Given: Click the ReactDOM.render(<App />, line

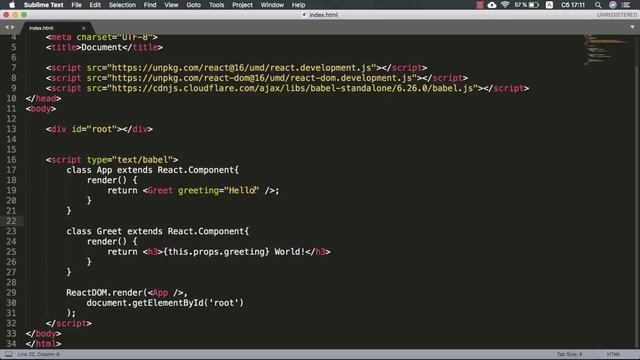Looking at the screenshot, I should tap(127, 293).
